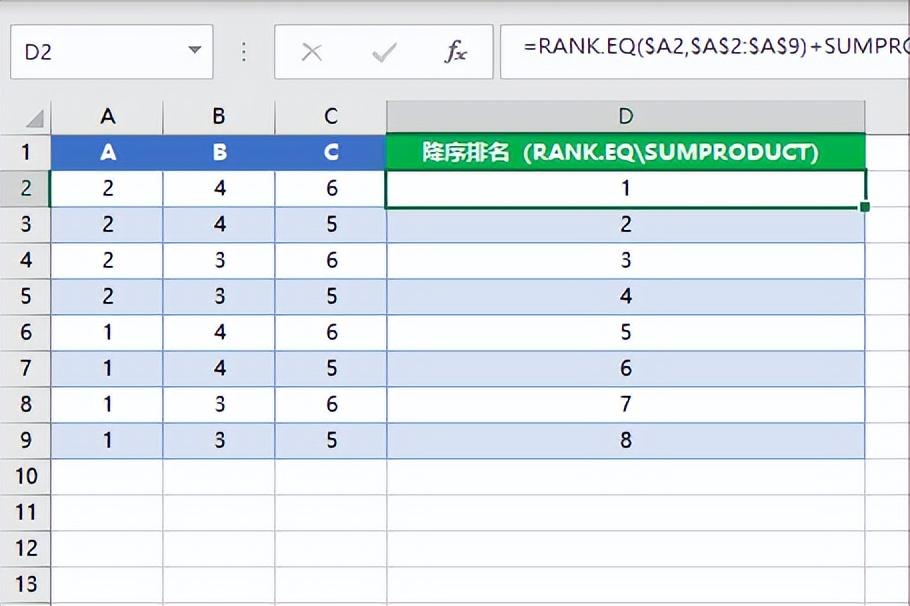The width and height of the screenshot is (910, 606).
Task: Click the Enter checkmark formula icon
Action: pyautogui.click(x=384, y=52)
